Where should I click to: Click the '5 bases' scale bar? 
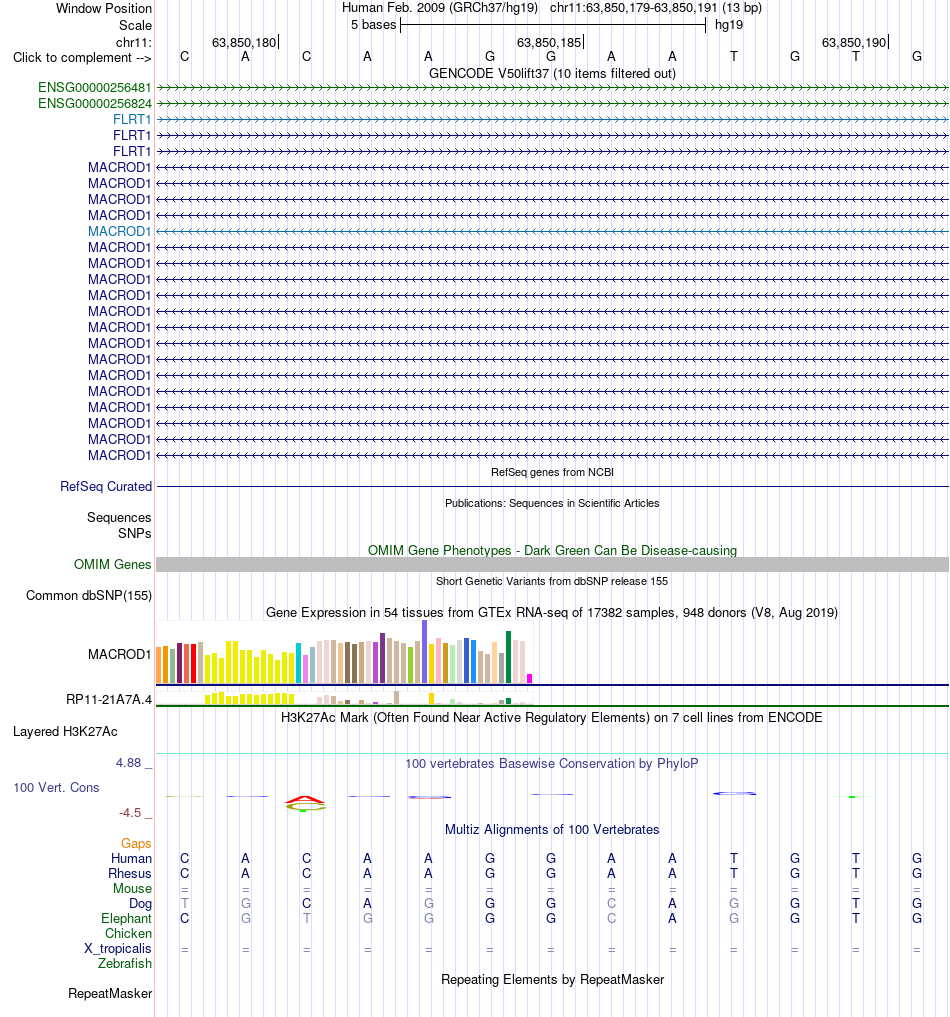(x=553, y=25)
